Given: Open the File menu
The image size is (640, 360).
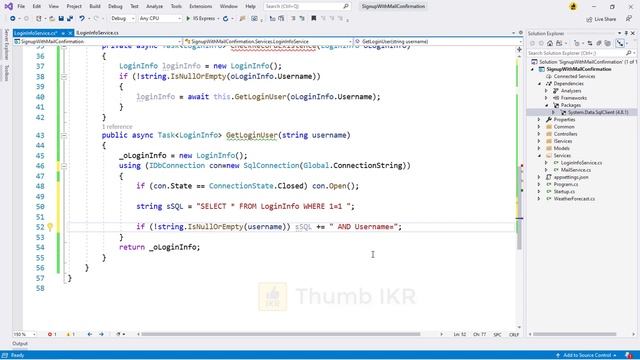Looking at the screenshot, I should click(x=21, y=7).
